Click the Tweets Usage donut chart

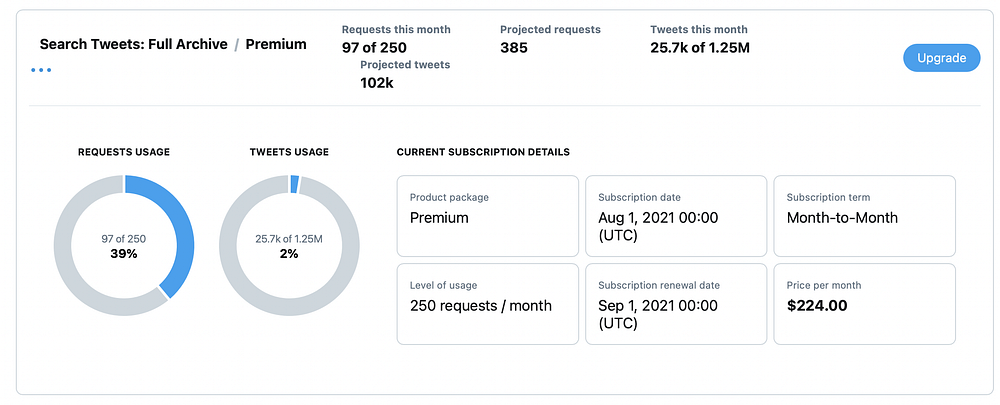tap(289, 245)
